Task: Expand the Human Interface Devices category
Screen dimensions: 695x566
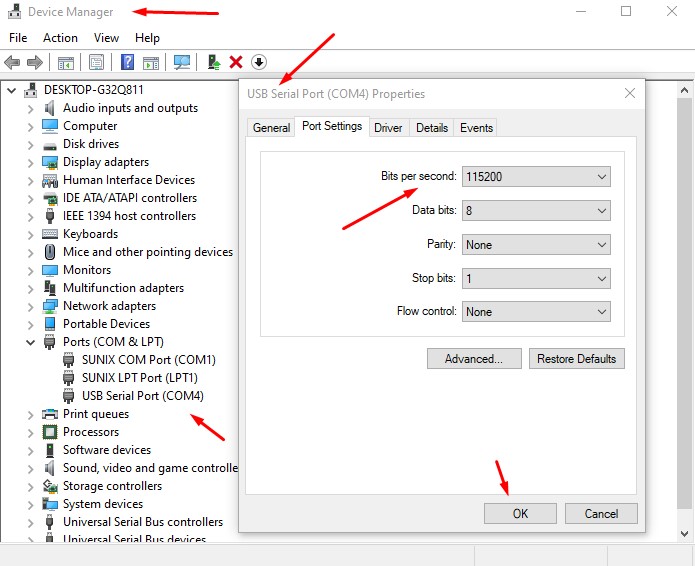Action: pyautogui.click(x=31, y=181)
